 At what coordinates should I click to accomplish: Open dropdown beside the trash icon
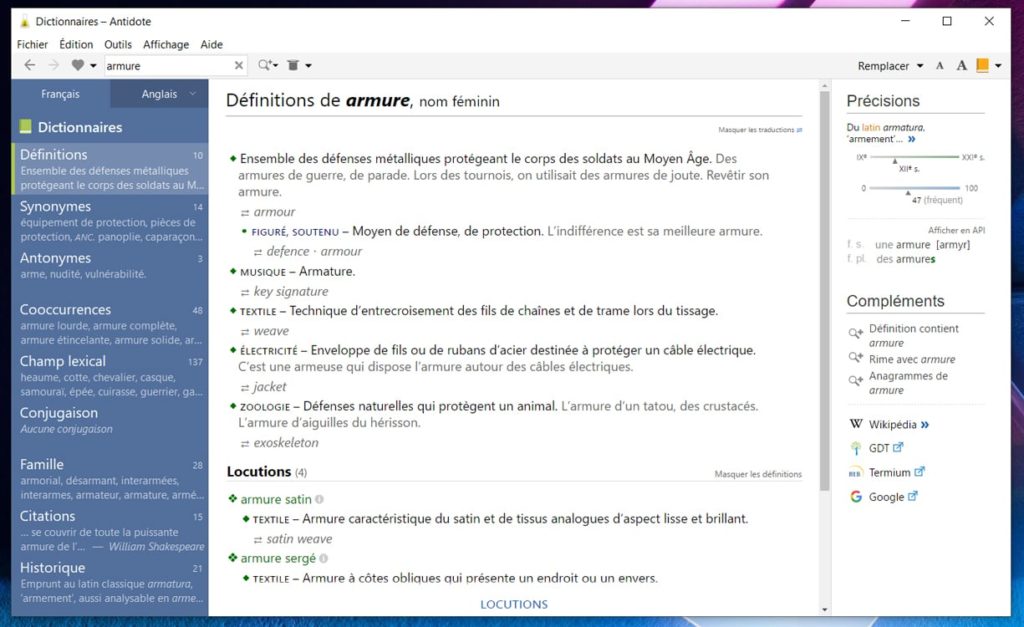308,66
